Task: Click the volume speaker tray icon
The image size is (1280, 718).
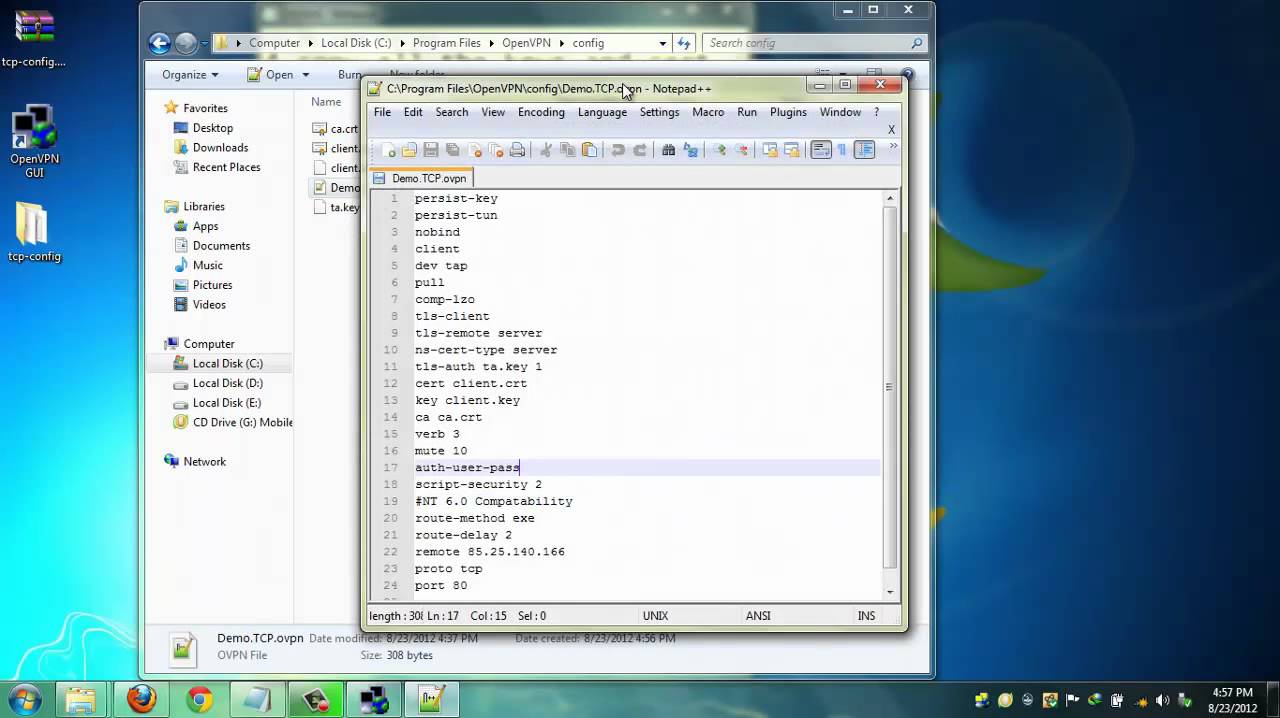Action: click(x=1161, y=700)
